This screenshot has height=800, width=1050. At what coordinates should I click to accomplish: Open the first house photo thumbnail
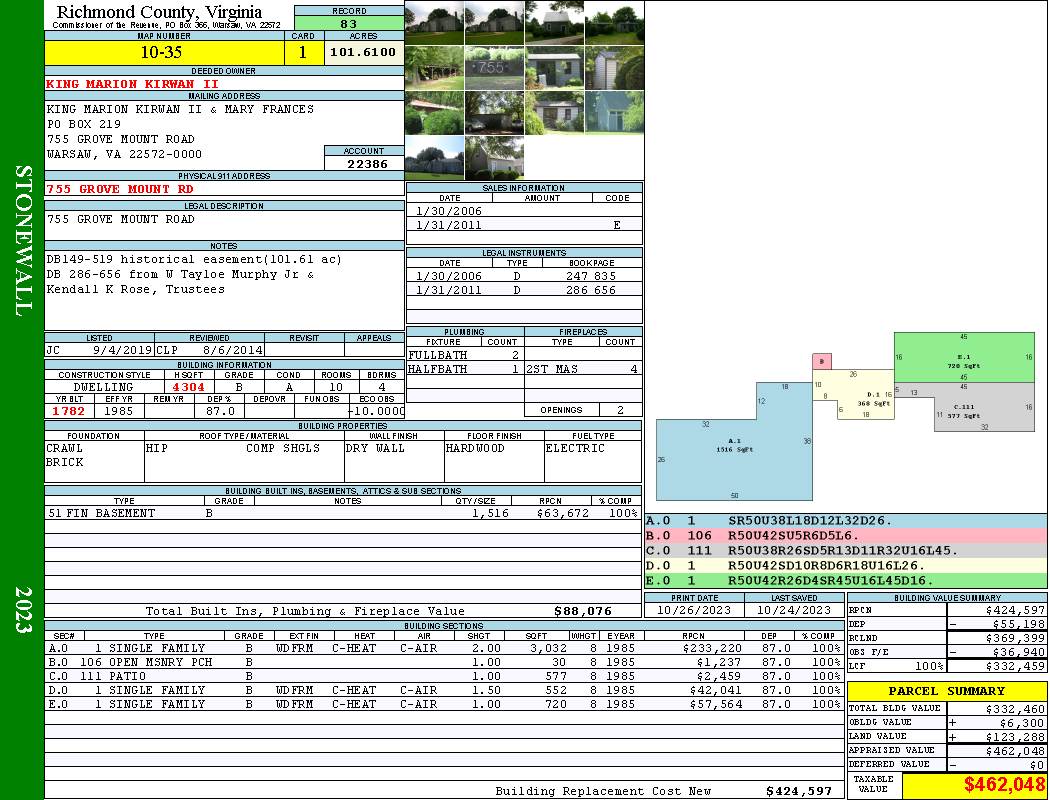434,22
